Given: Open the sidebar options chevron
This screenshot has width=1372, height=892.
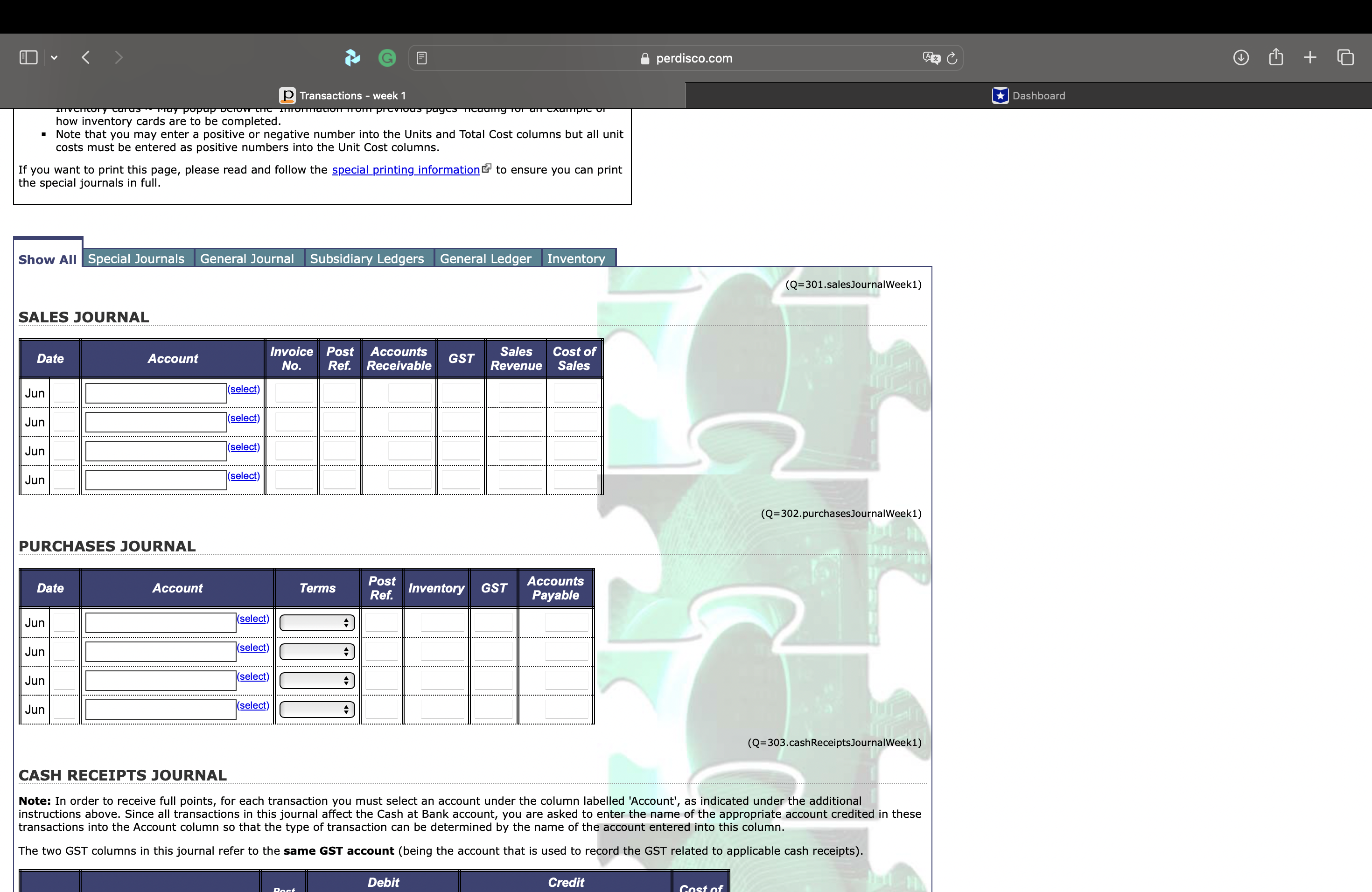Looking at the screenshot, I should coord(54,57).
